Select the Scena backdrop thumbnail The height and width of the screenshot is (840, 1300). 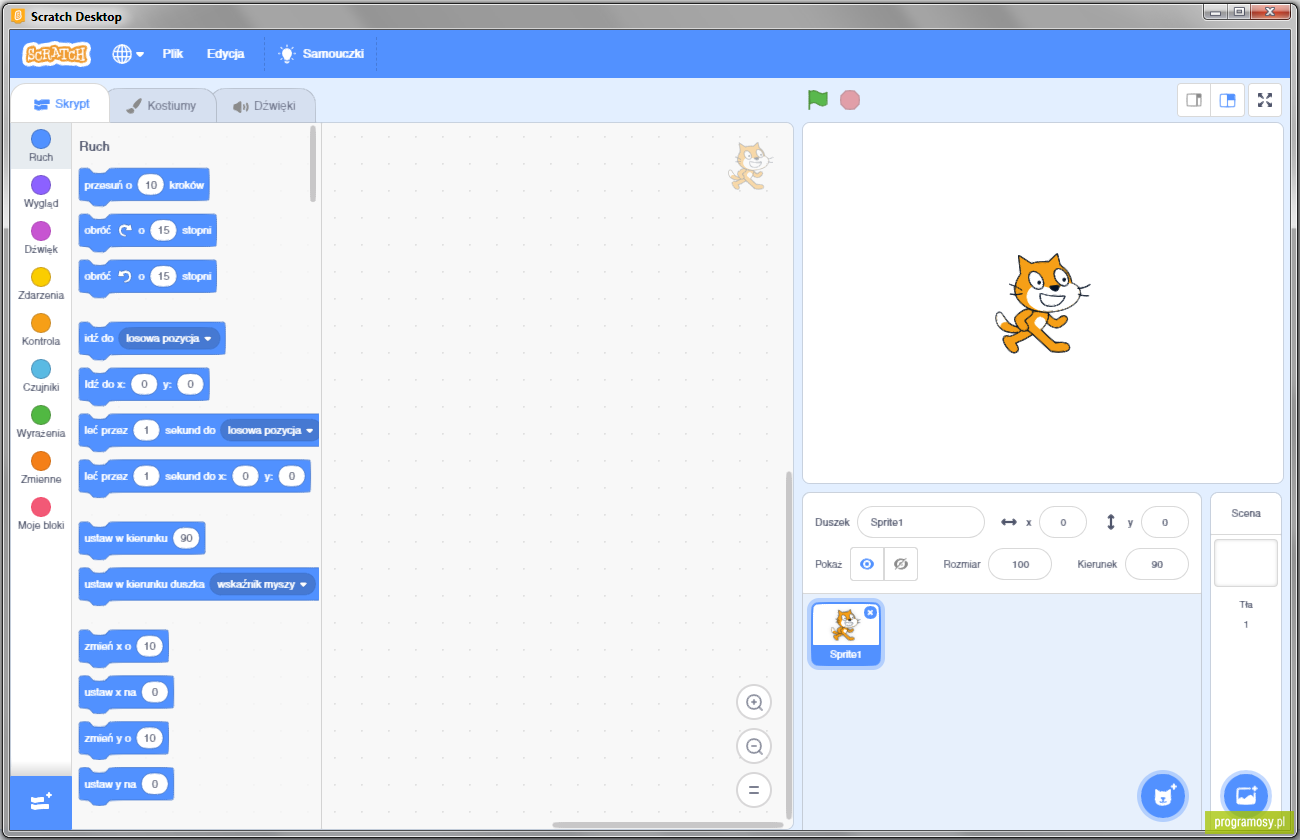coord(1246,563)
